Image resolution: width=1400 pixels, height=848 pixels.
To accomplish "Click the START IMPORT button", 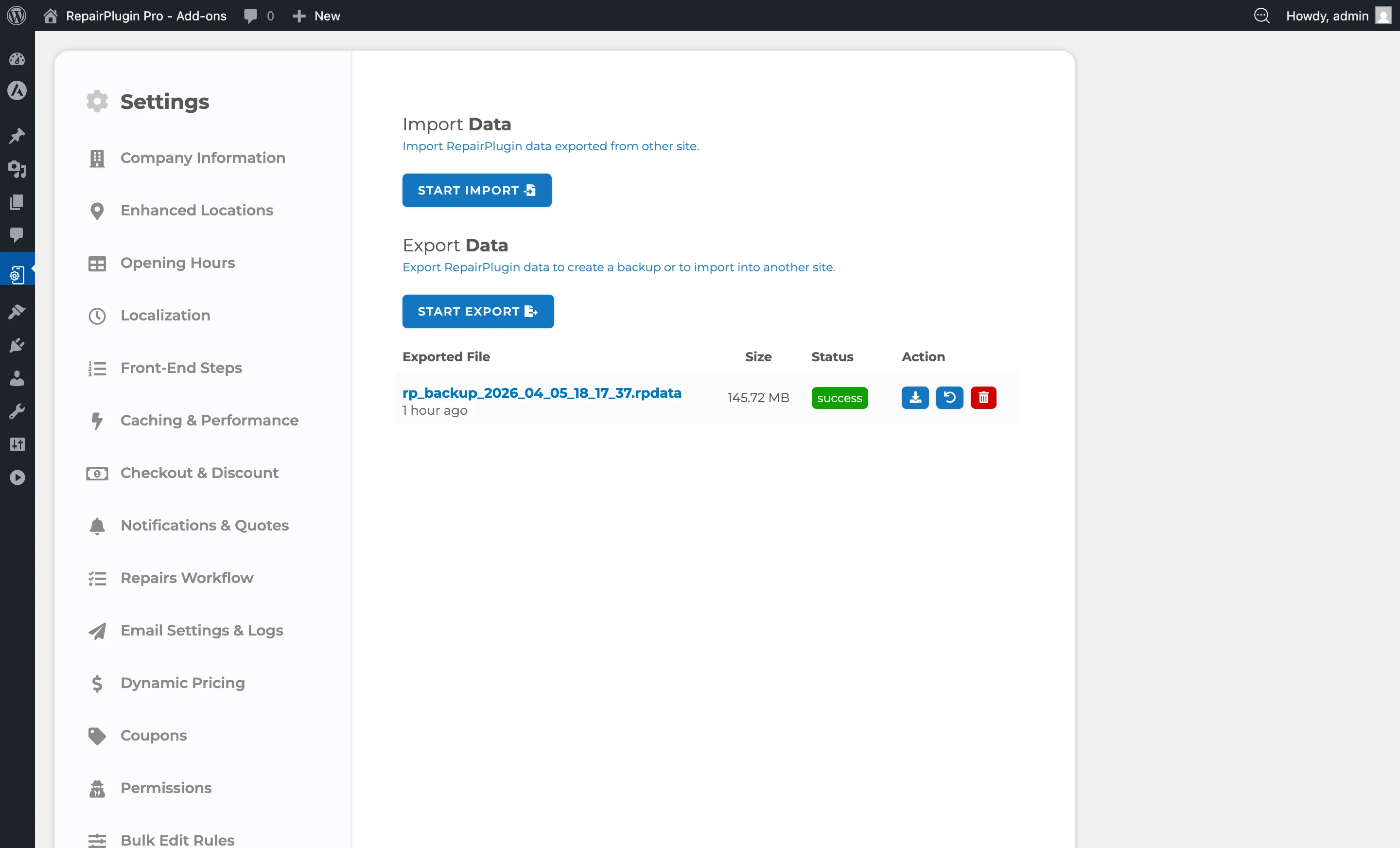I will (477, 190).
